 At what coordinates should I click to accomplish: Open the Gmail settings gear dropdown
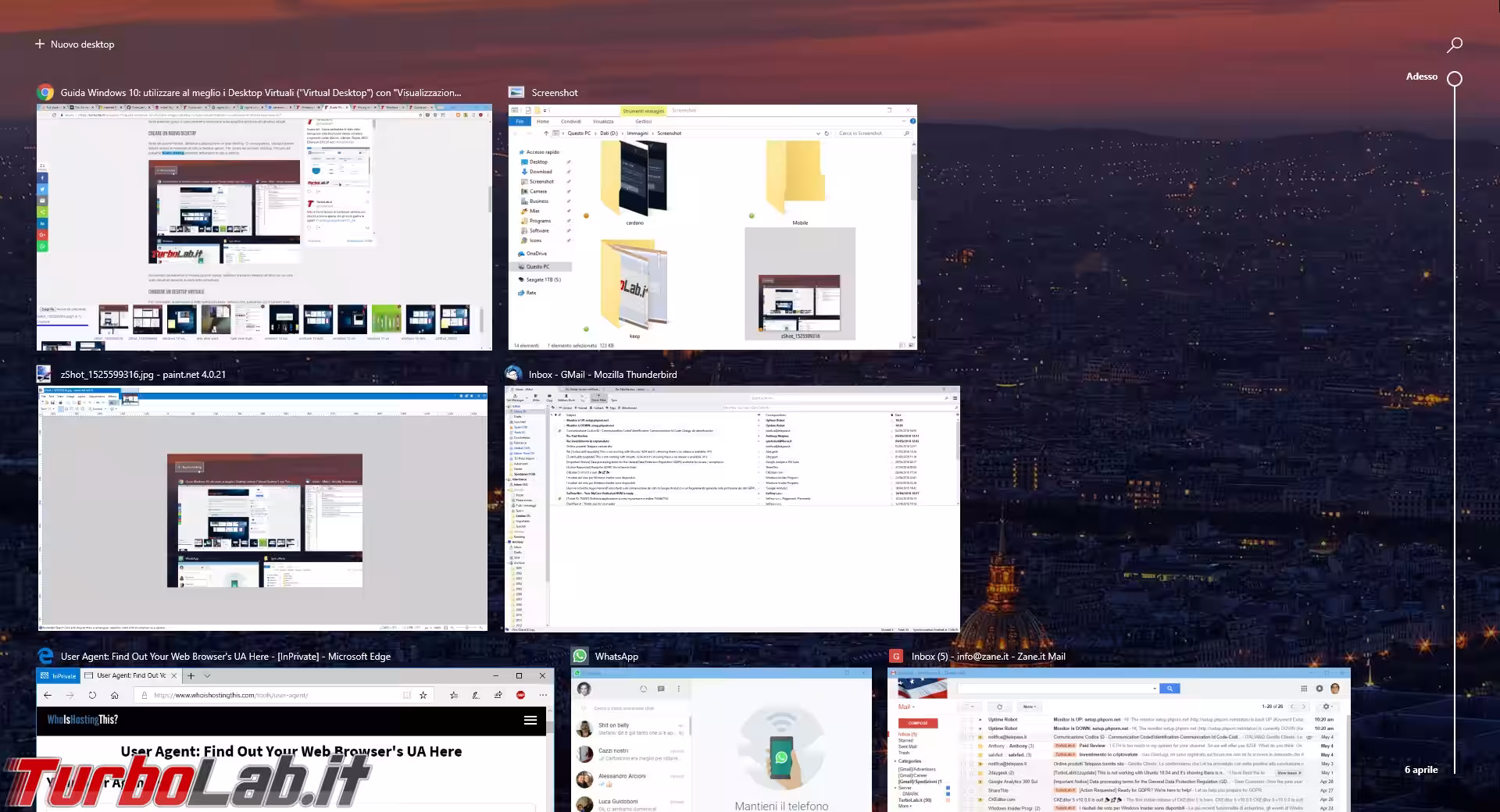(1326, 707)
